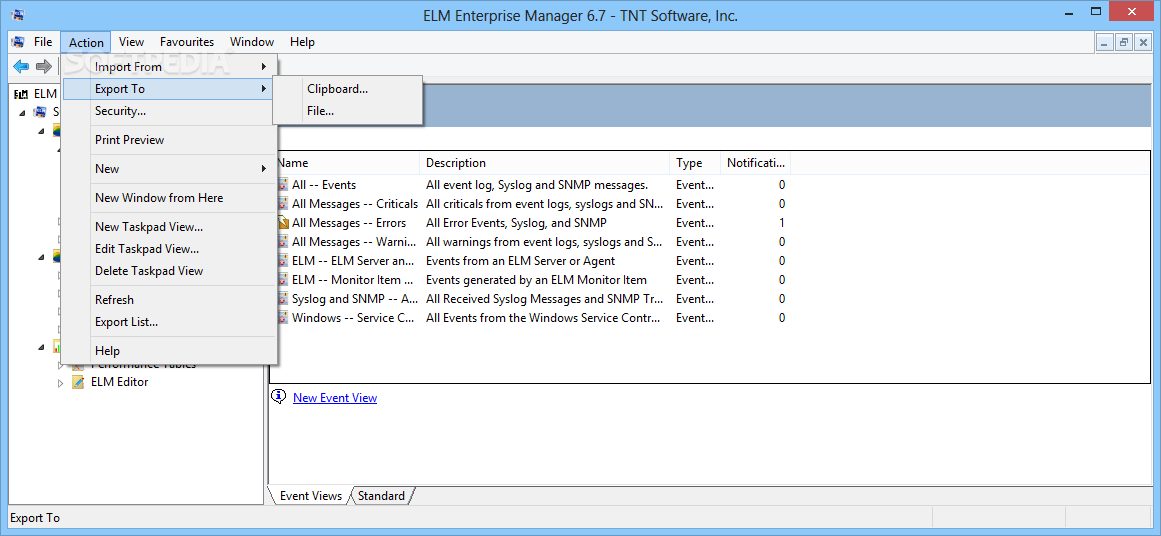The image size is (1161, 536).
Task: Choose File... from the Export To submenu
Action: pyautogui.click(x=347, y=111)
